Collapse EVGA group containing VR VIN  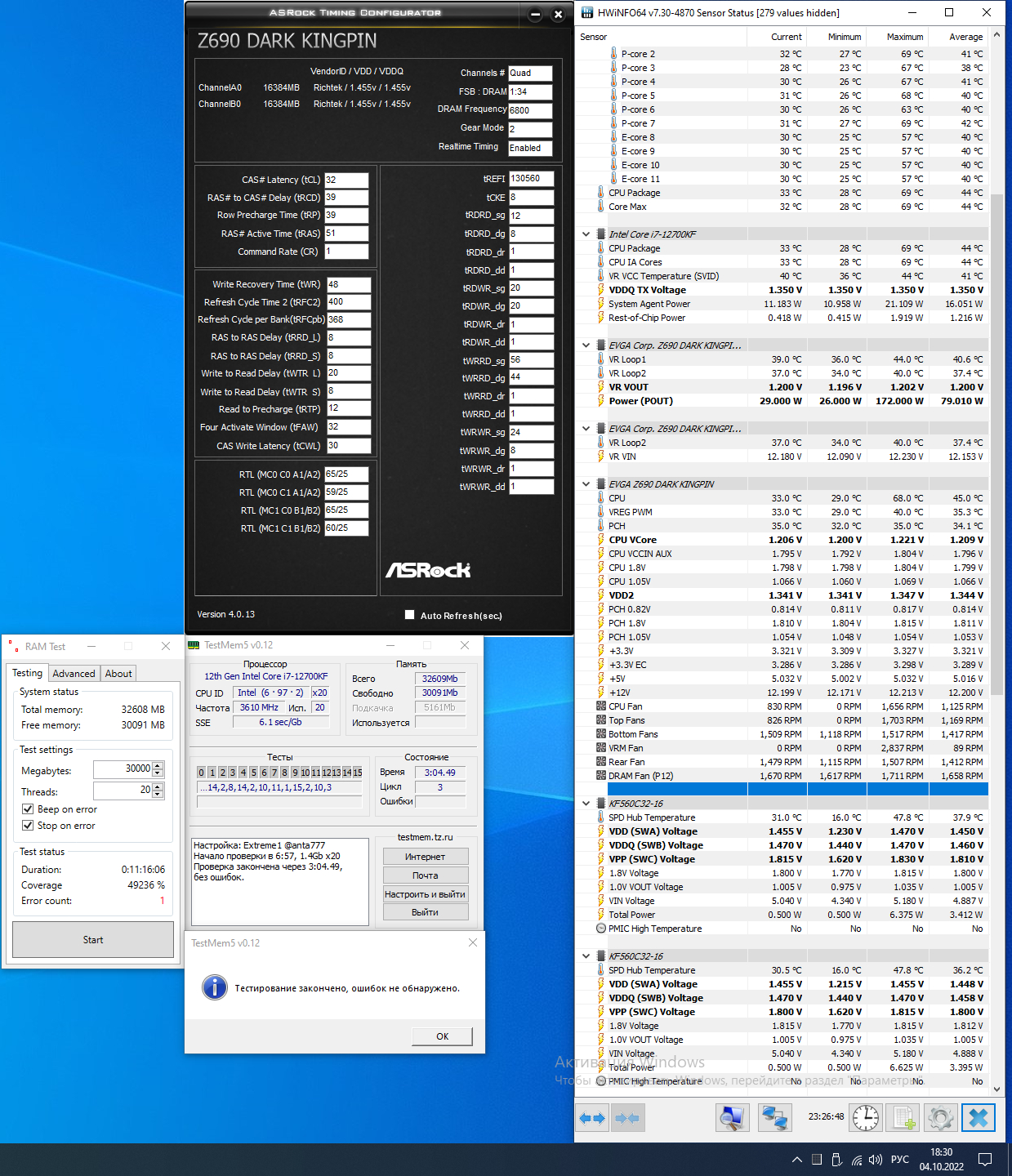pyautogui.click(x=586, y=429)
